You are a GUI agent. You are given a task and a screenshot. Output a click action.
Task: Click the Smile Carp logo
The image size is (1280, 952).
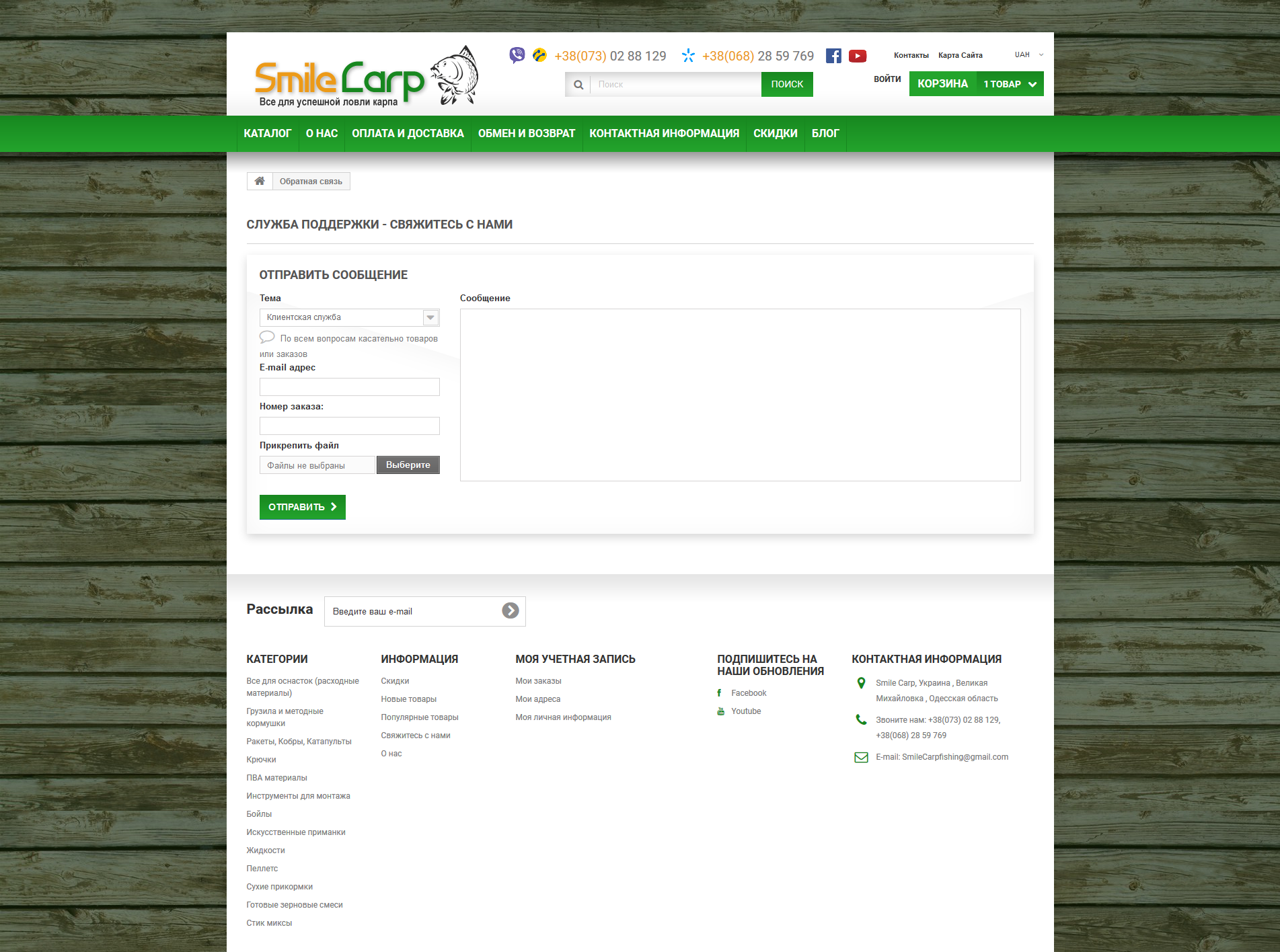tap(365, 77)
